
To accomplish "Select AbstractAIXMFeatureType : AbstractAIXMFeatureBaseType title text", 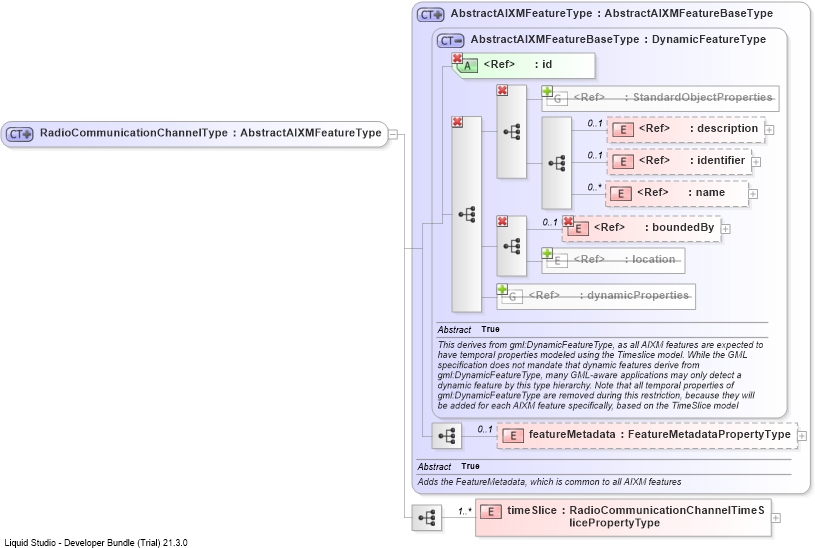I will (x=612, y=14).
